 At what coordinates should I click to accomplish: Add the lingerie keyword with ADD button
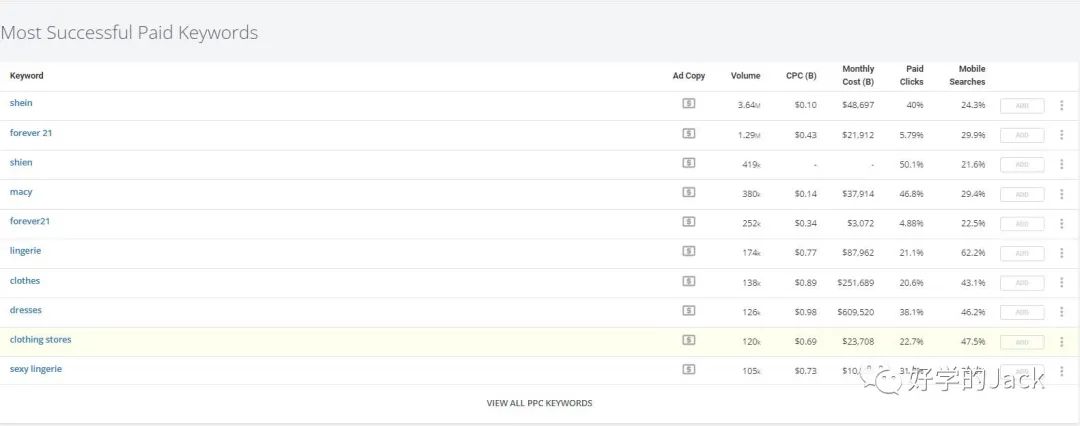[x=1021, y=253]
